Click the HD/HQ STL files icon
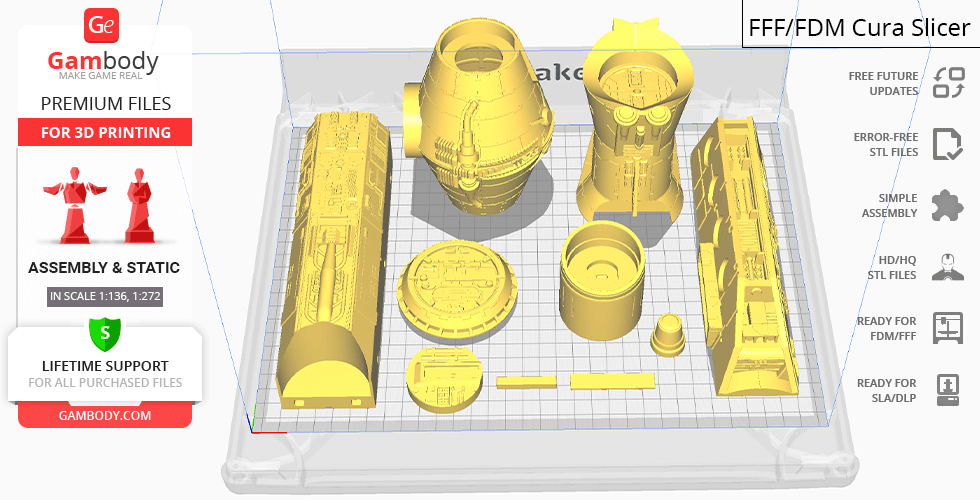This screenshot has width=980, height=500. pyautogui.click(x=947, y=267)
